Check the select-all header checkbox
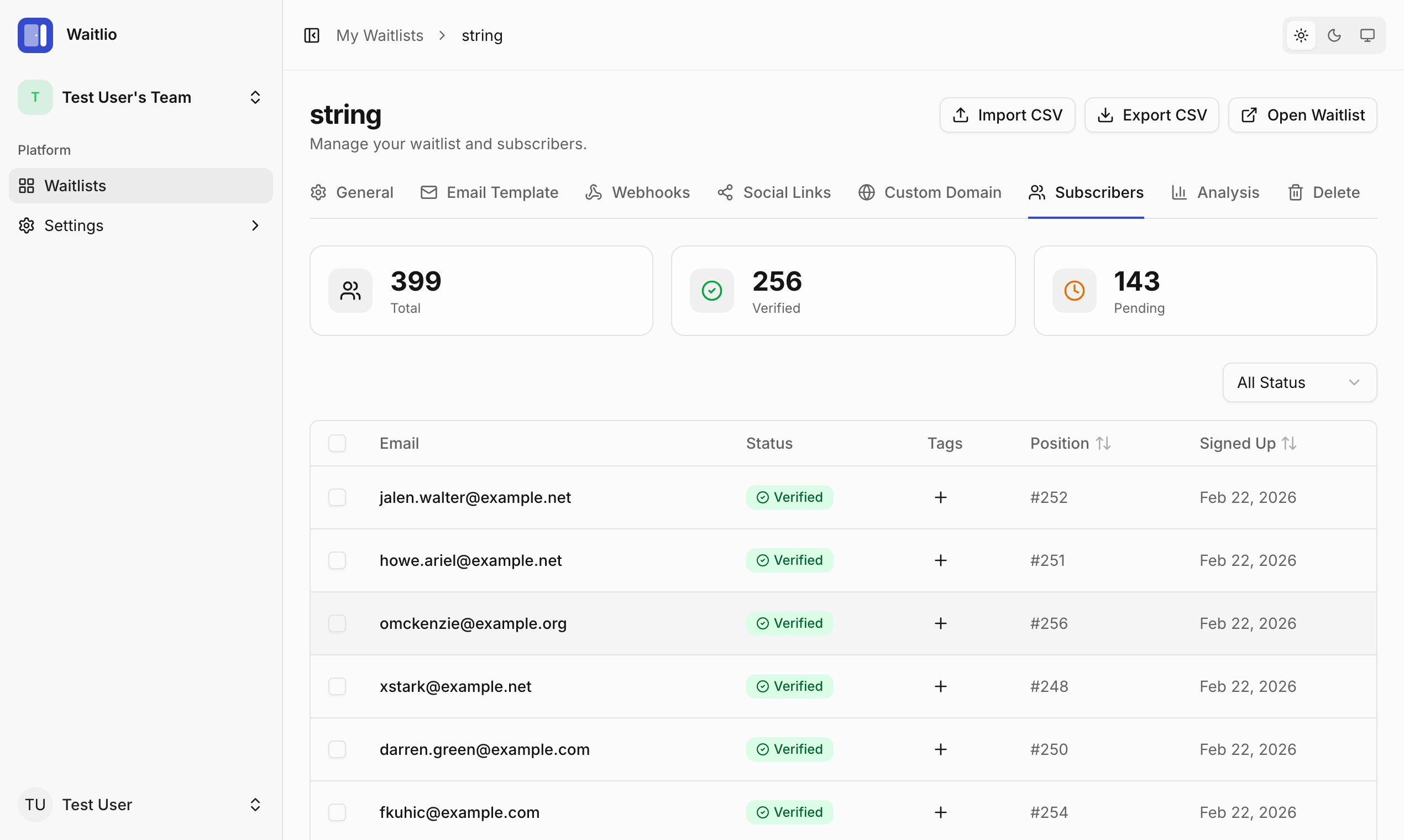1404x840 pixels. pos(337,443)
